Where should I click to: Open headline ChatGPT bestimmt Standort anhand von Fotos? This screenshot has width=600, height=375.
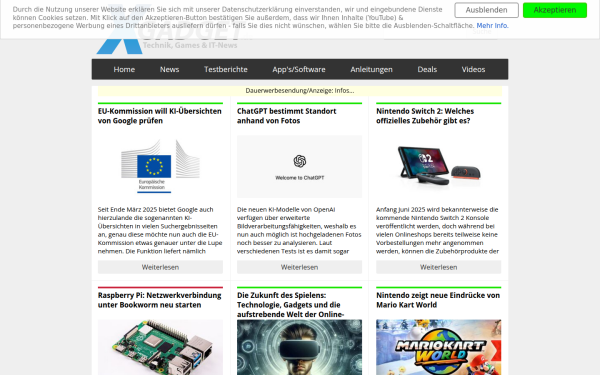click(286, 116)
